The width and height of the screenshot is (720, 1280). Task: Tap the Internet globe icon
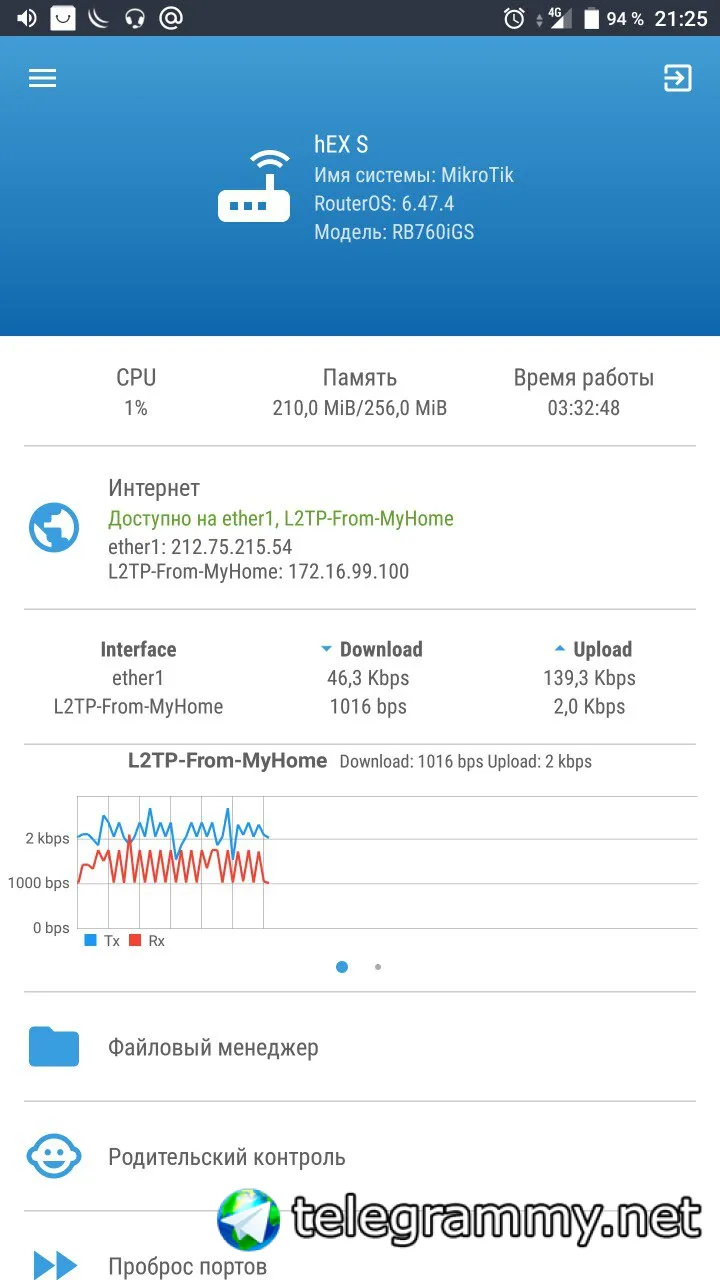[x=54, y=528]
